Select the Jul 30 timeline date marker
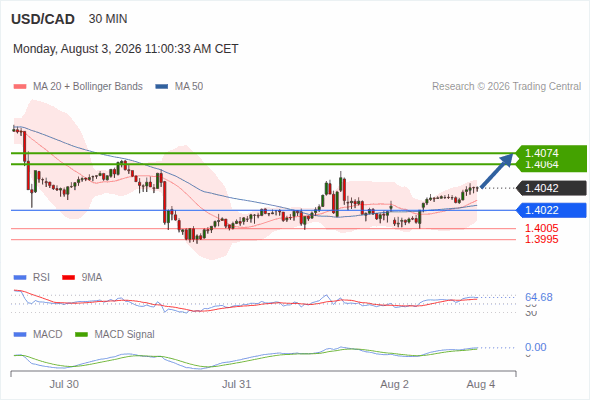Image resolution: width=590 pixels, height=400 pixels. [x=64, y=385]
